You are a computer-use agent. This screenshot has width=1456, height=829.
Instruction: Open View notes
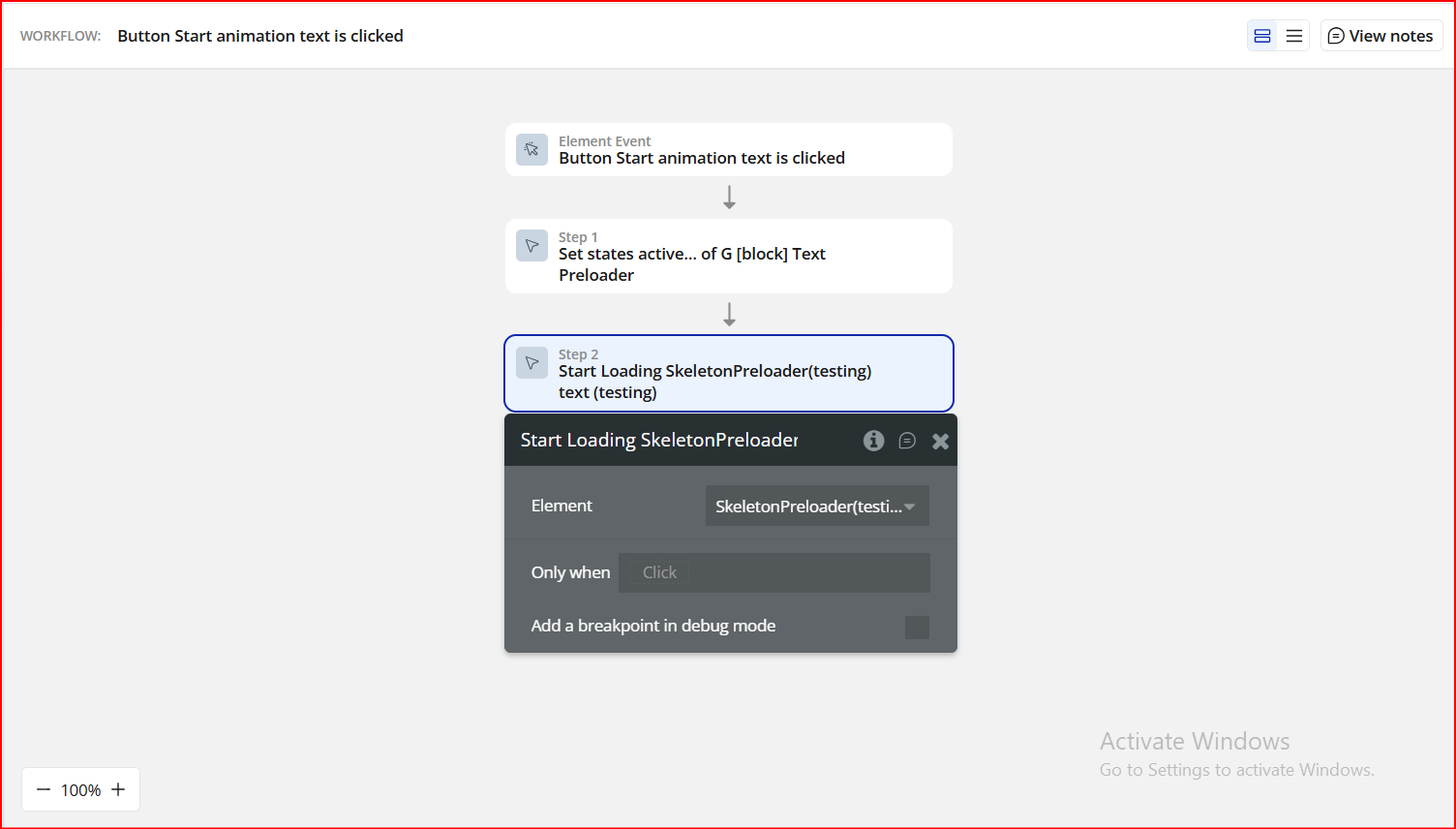[x=1381, y=36]
